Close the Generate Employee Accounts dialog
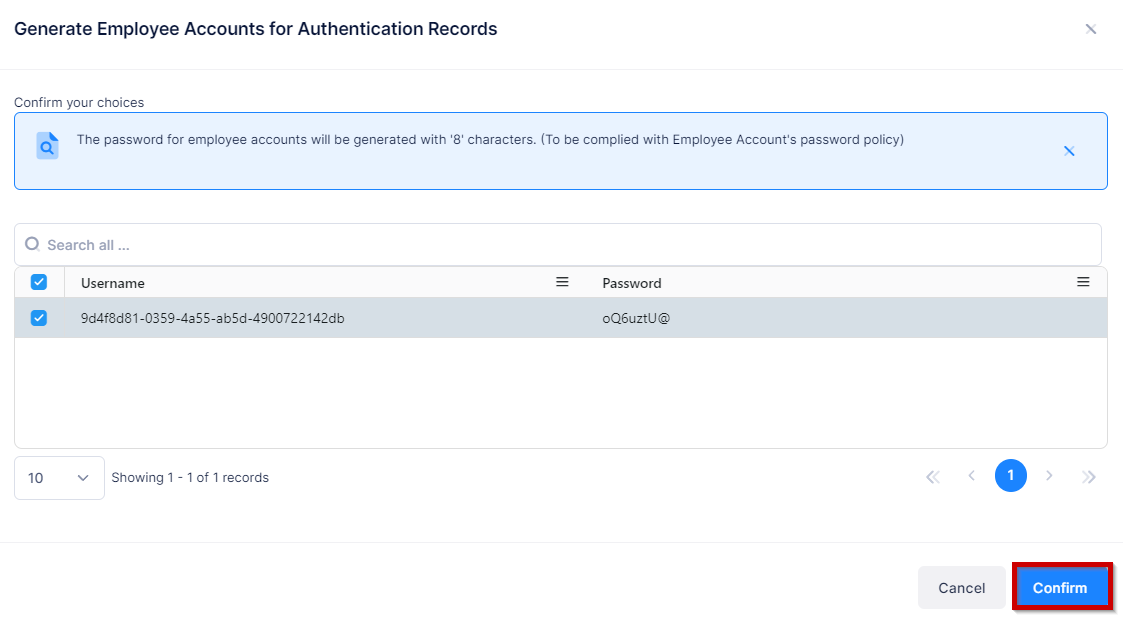 pyautogui.click(x=1091, y=29)
